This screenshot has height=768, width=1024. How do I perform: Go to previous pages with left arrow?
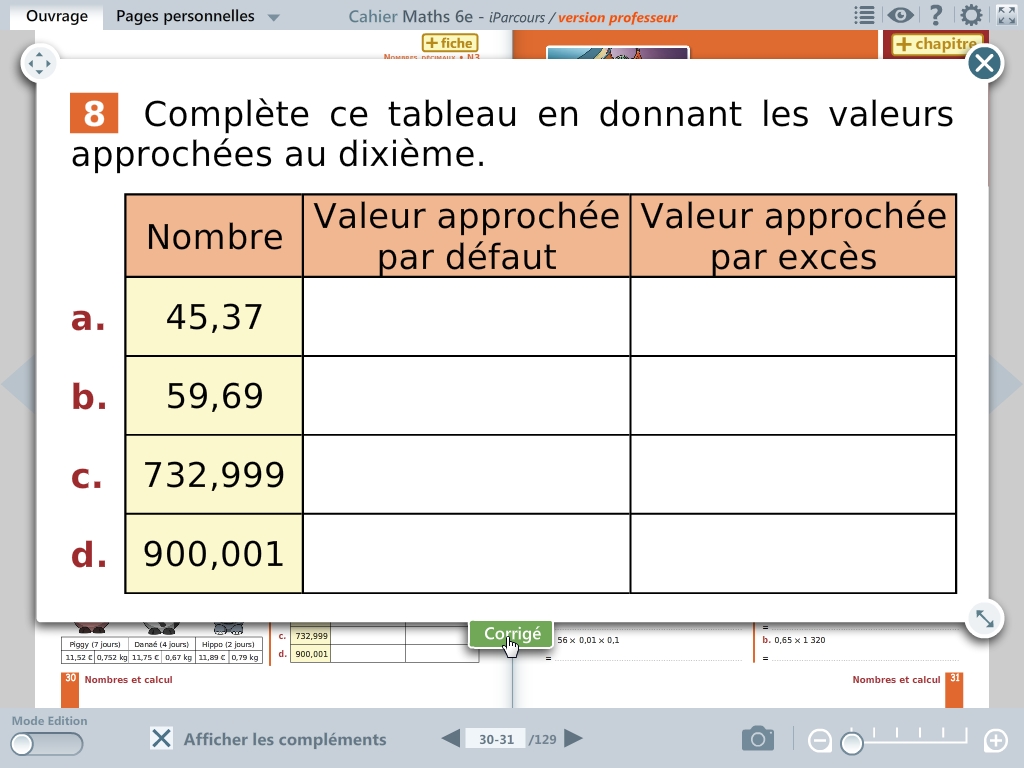pos(451,739)
